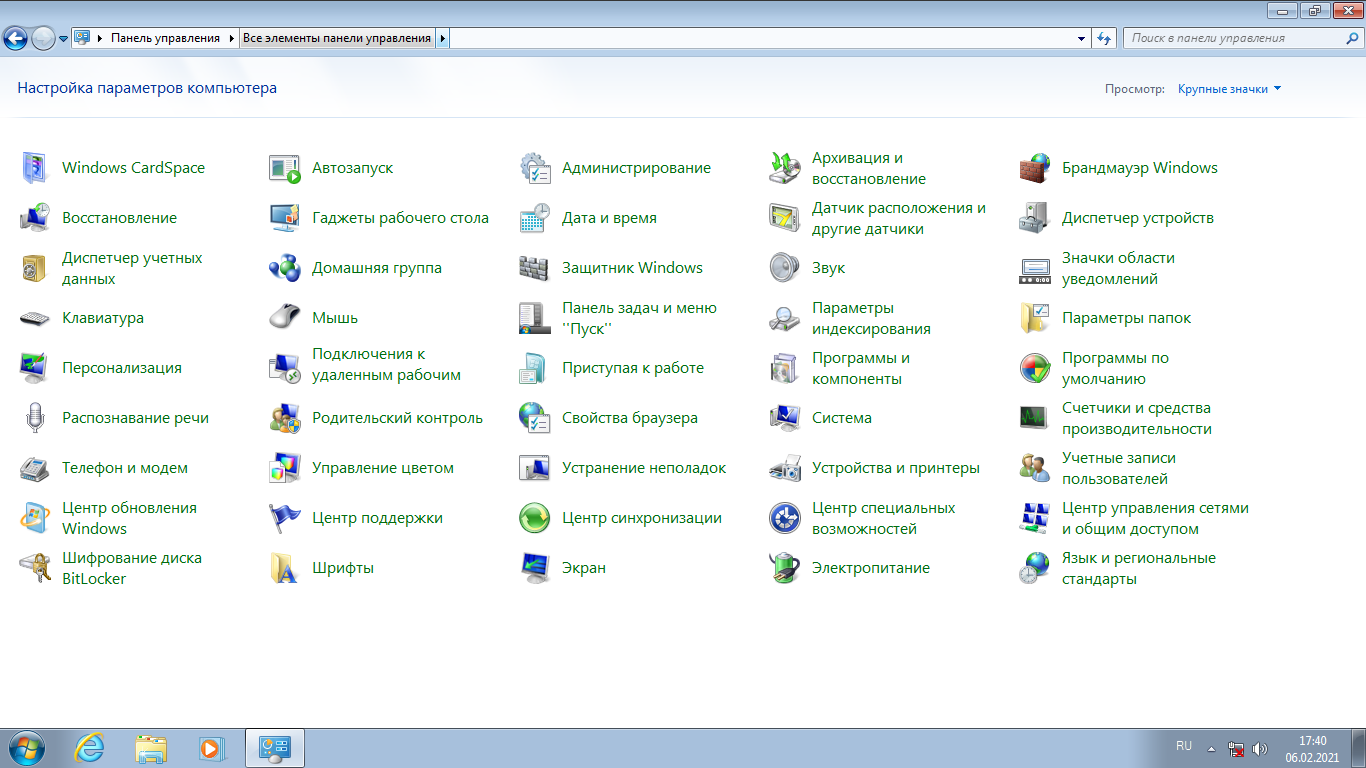Image resolution: width=1366 pixels, height=768 pixels.
Task: Open the Программы и компоненты link
Action: click(x=861, y=368)
